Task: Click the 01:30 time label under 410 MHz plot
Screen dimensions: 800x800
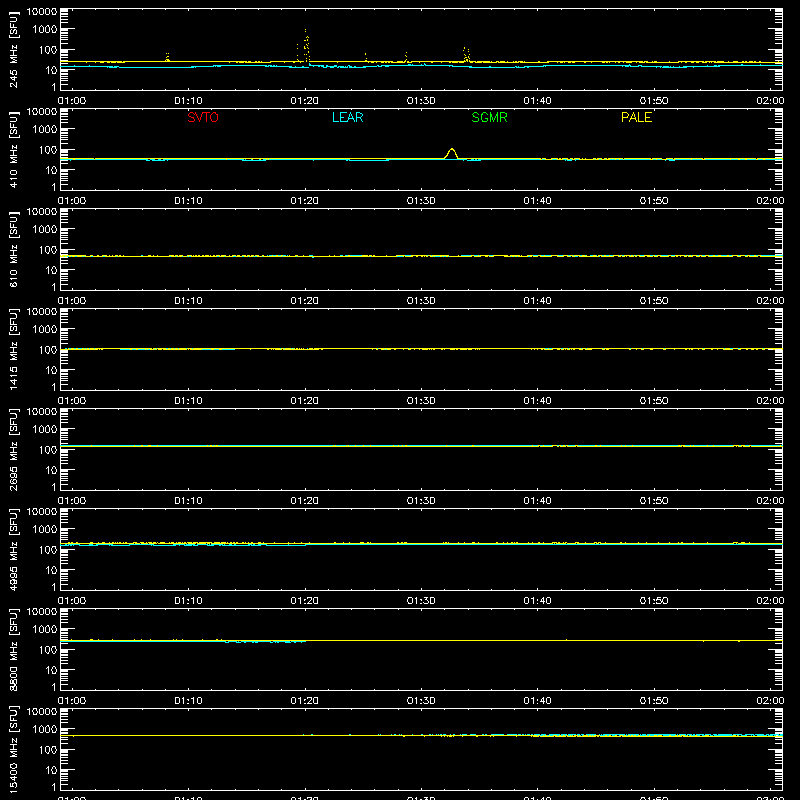Action: coord(421,201)
